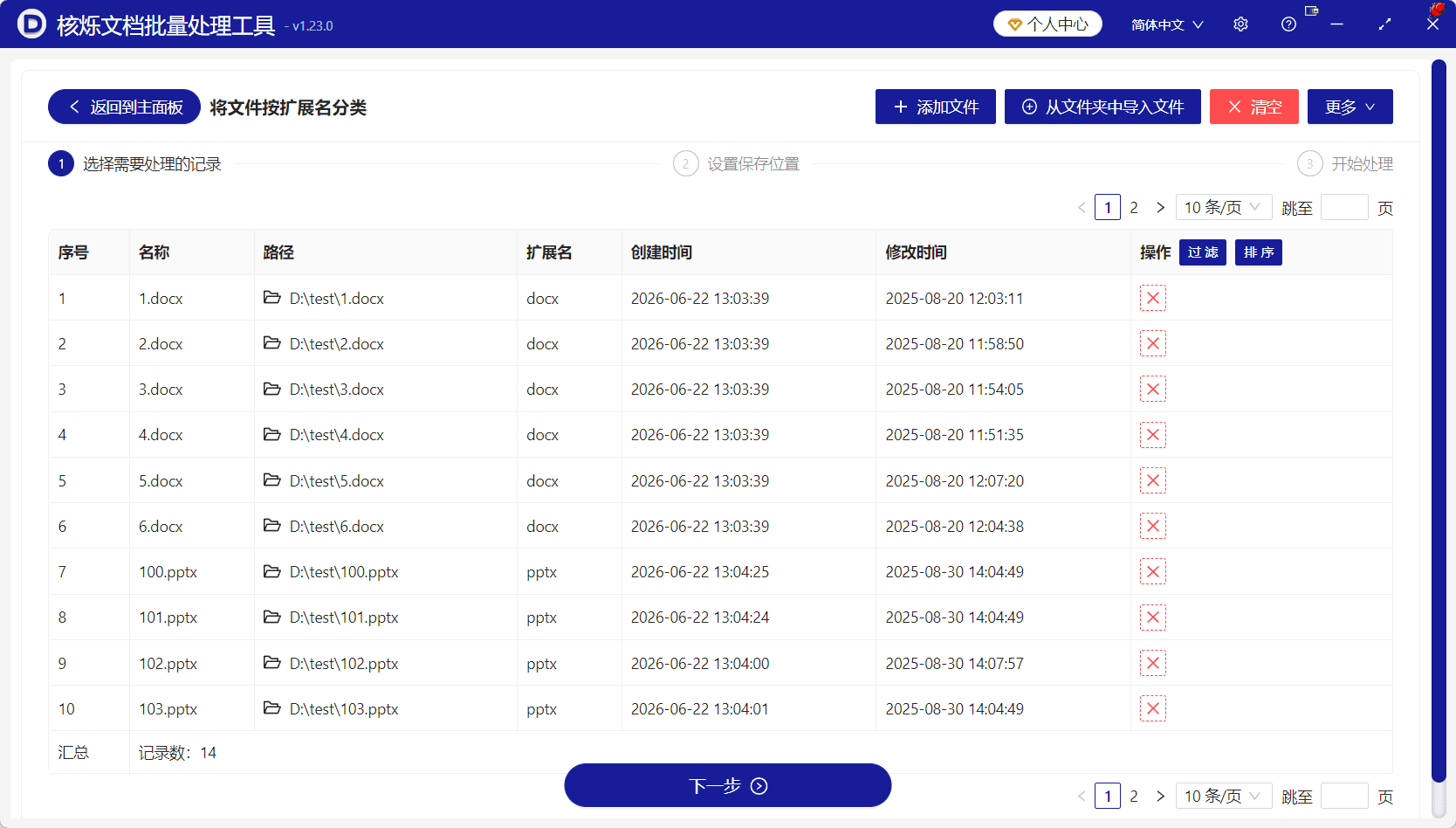
Task: Click 记录数: 14 summary text
Action: click(177, 753)
